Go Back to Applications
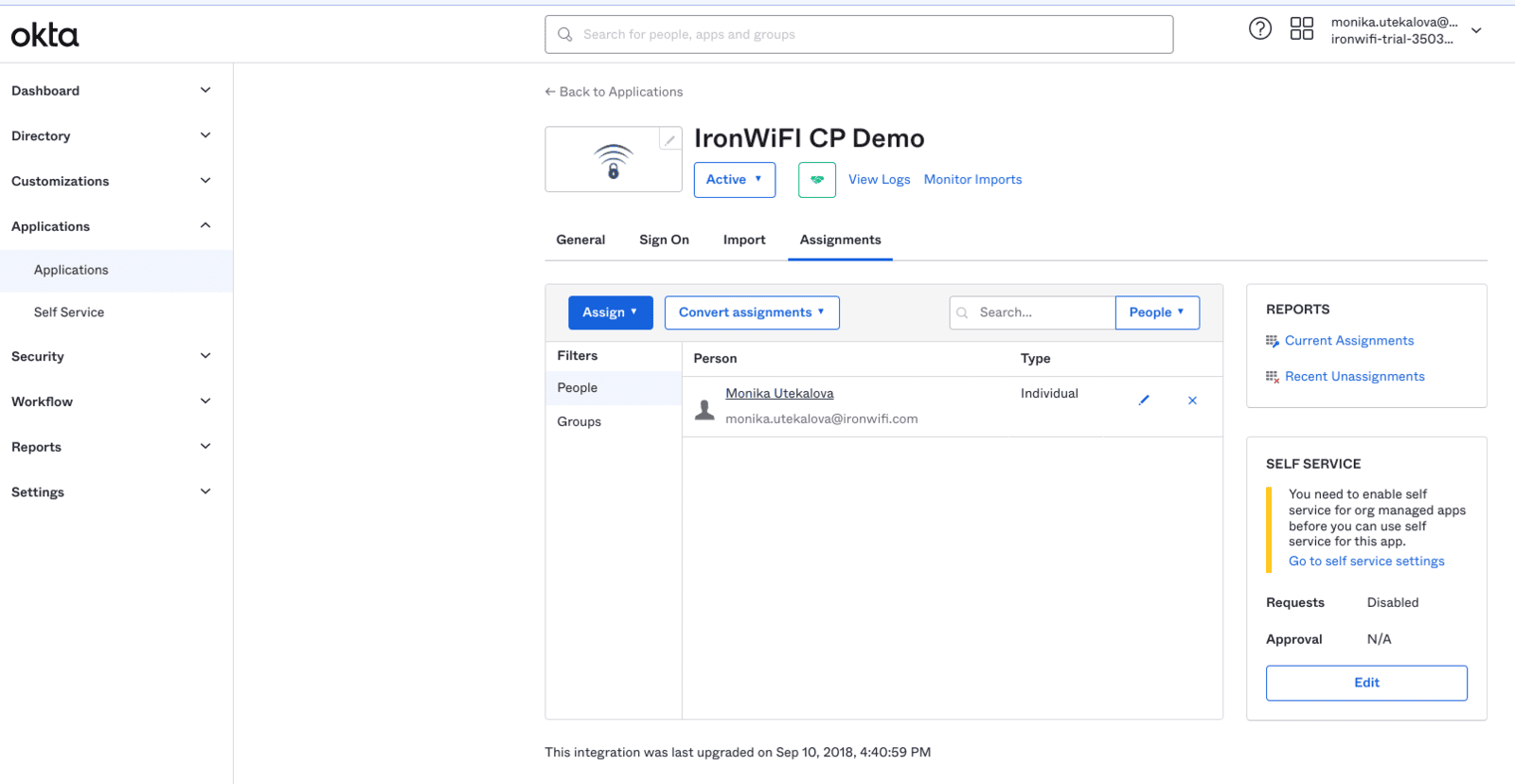 (x=614, y=92)
